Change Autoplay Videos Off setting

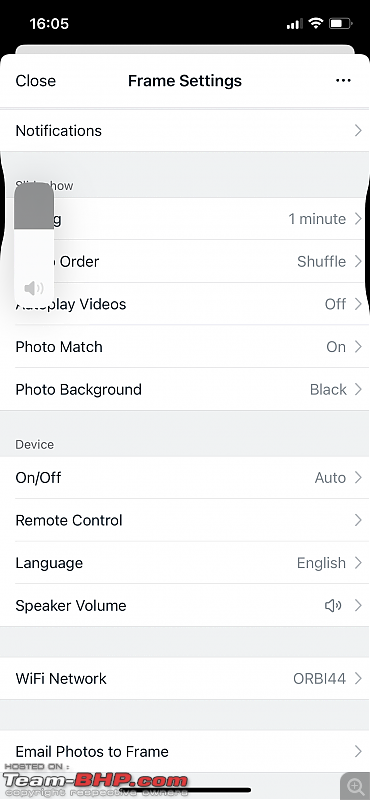185,304
